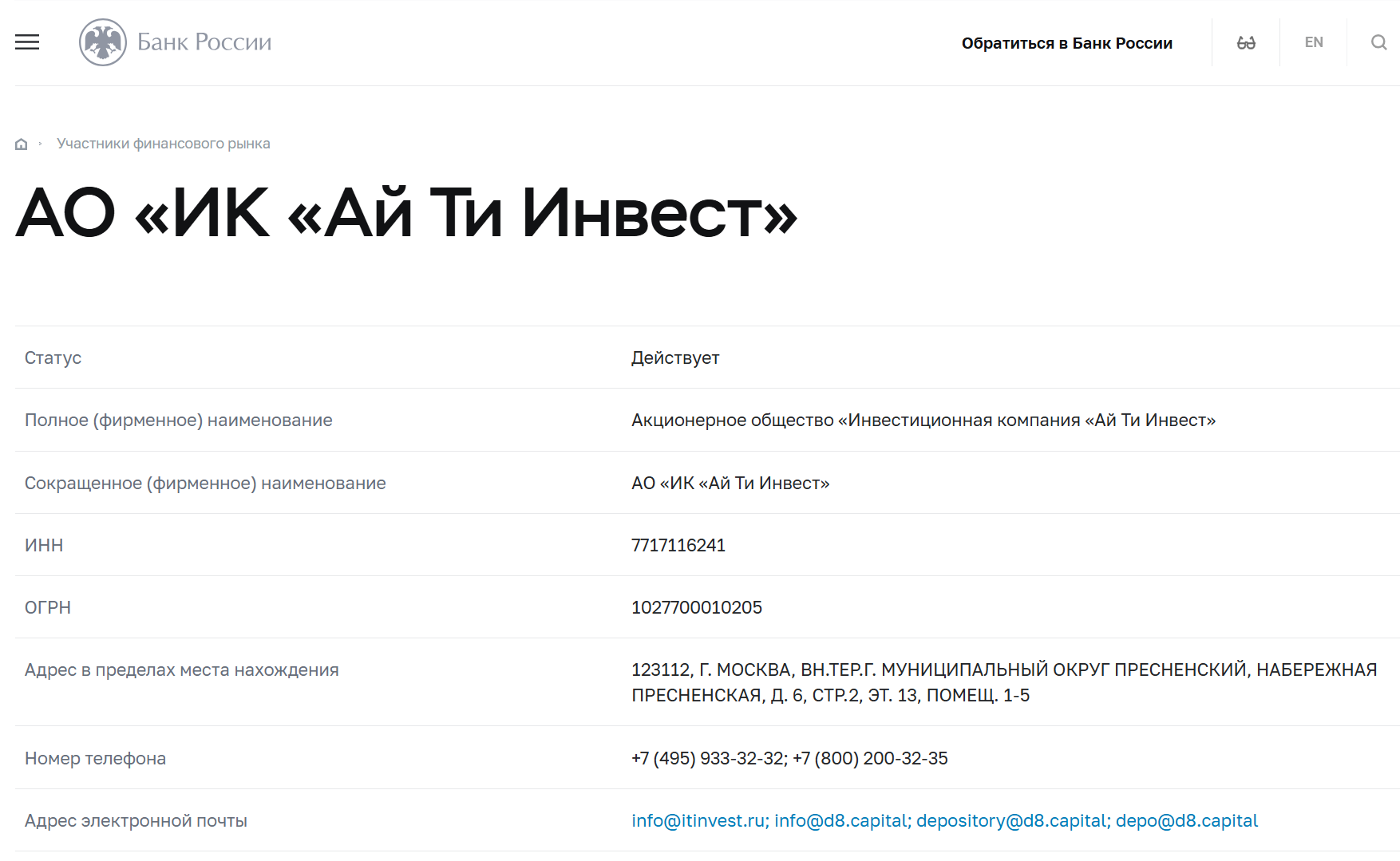Click the 'Статус' row label
This screenshot has width=1400, height=861.
[x=53, y=357]
